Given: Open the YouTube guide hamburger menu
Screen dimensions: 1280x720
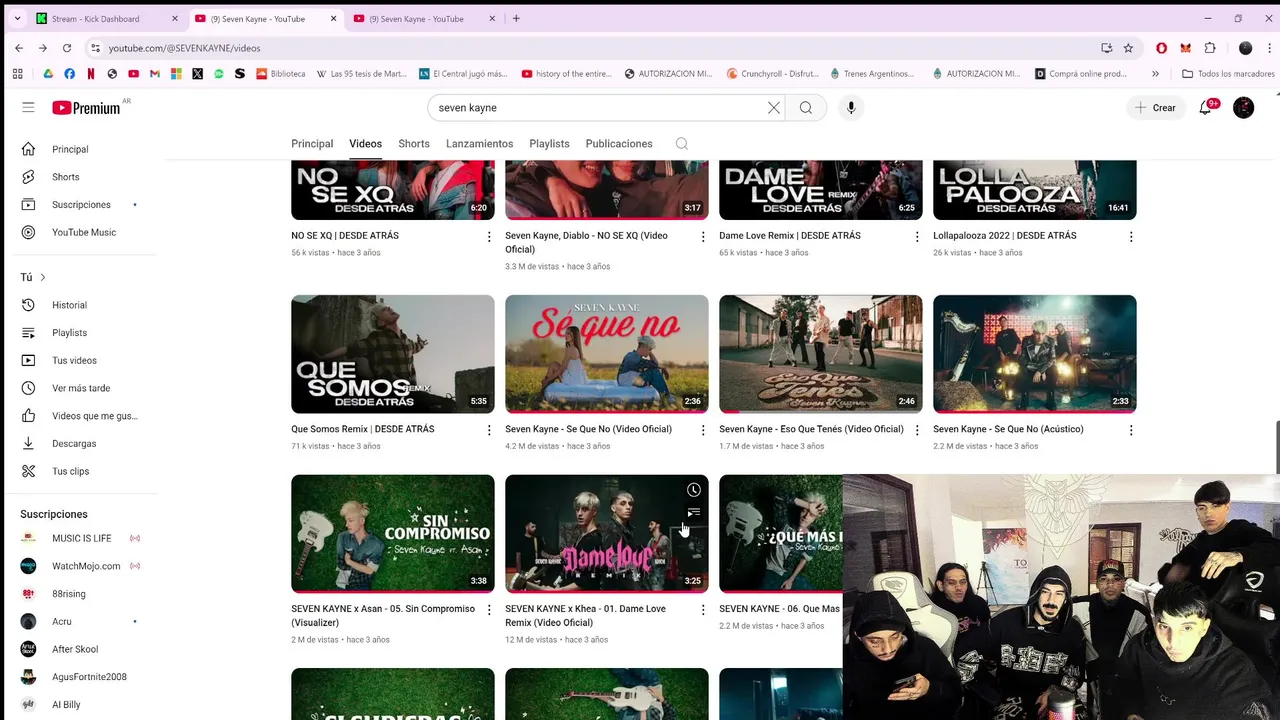Looking at the screenshot, I should click(x=28, y=108).
